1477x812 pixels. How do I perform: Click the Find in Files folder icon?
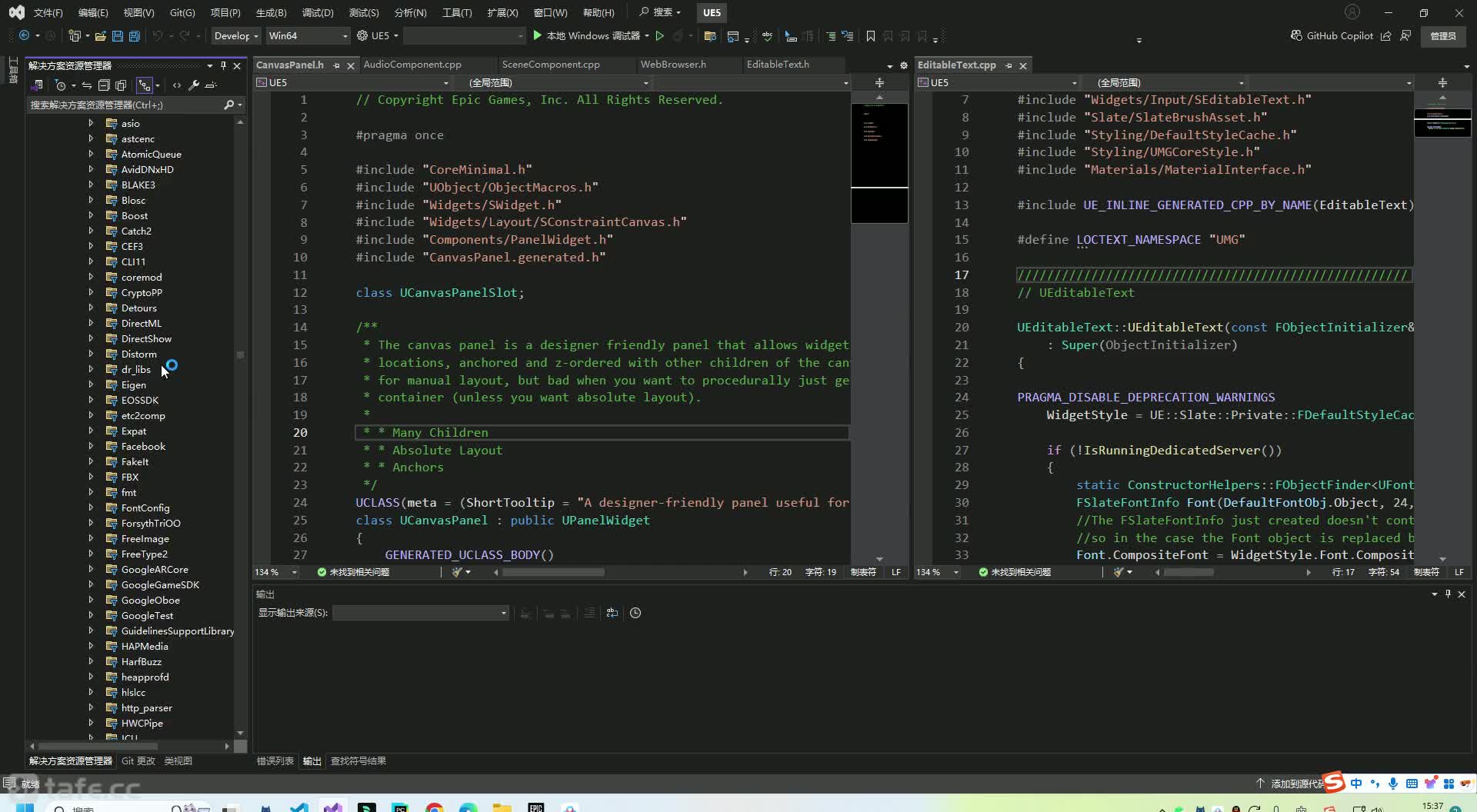(x=710, y=36)
